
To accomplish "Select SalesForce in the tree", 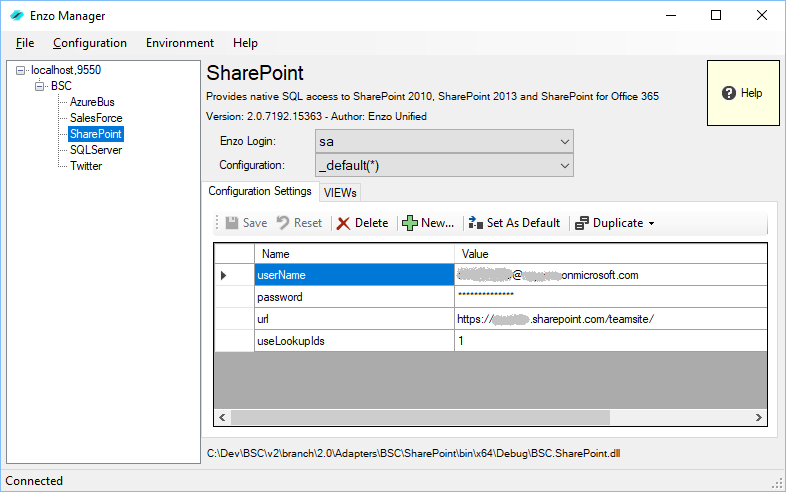I will (x=96, y=118).
